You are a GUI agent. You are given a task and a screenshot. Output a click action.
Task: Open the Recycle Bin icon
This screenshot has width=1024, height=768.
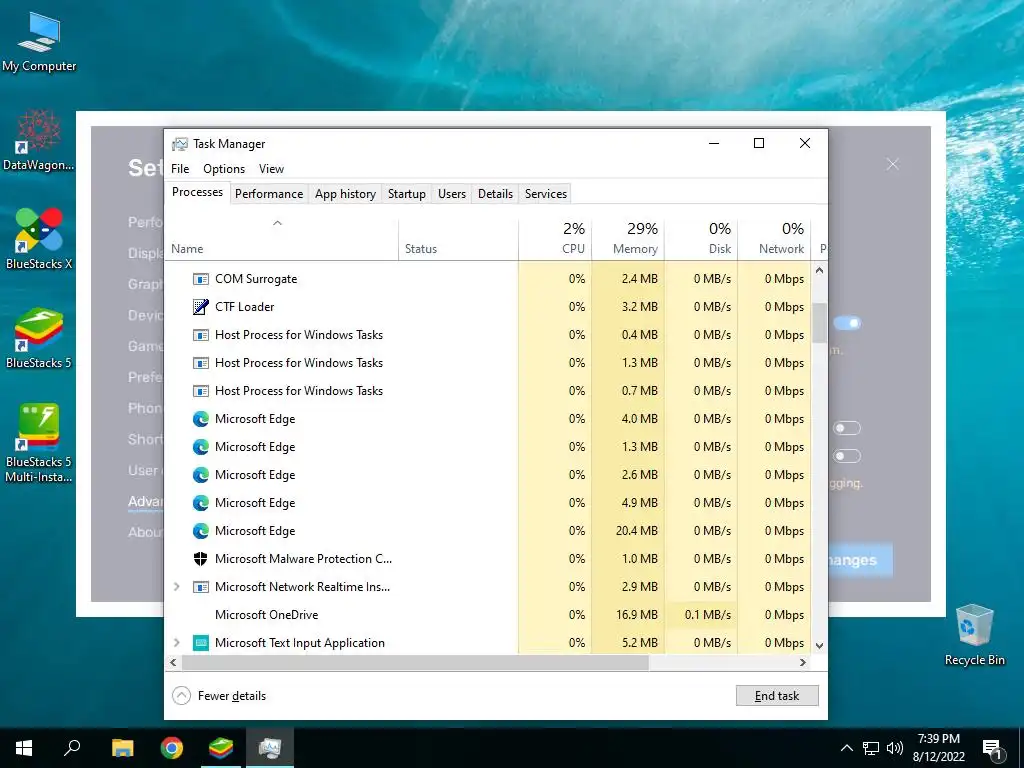pyautogui.click(x=974, y=635)
